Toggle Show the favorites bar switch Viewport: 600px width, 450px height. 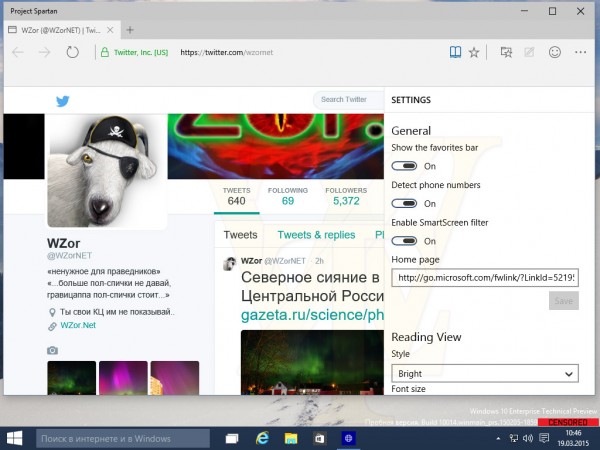click(404, 166)
